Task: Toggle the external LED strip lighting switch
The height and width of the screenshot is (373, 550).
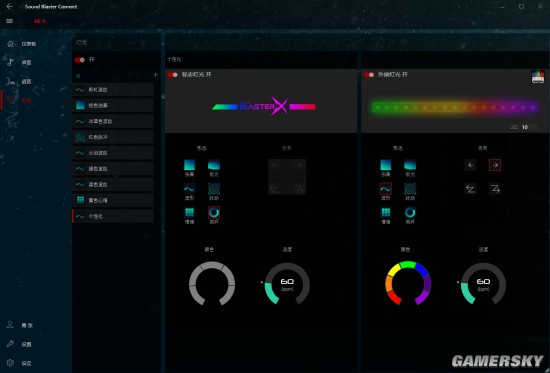Action: tap(369, 75)
